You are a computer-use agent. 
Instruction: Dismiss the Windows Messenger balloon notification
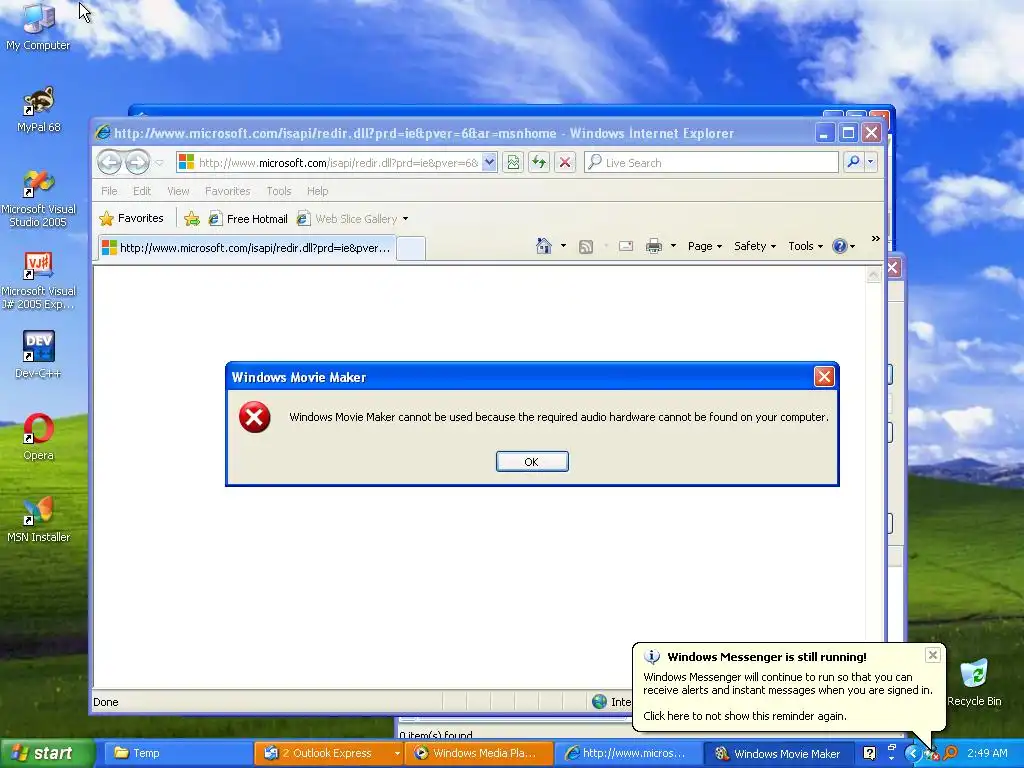pos(933,655)
